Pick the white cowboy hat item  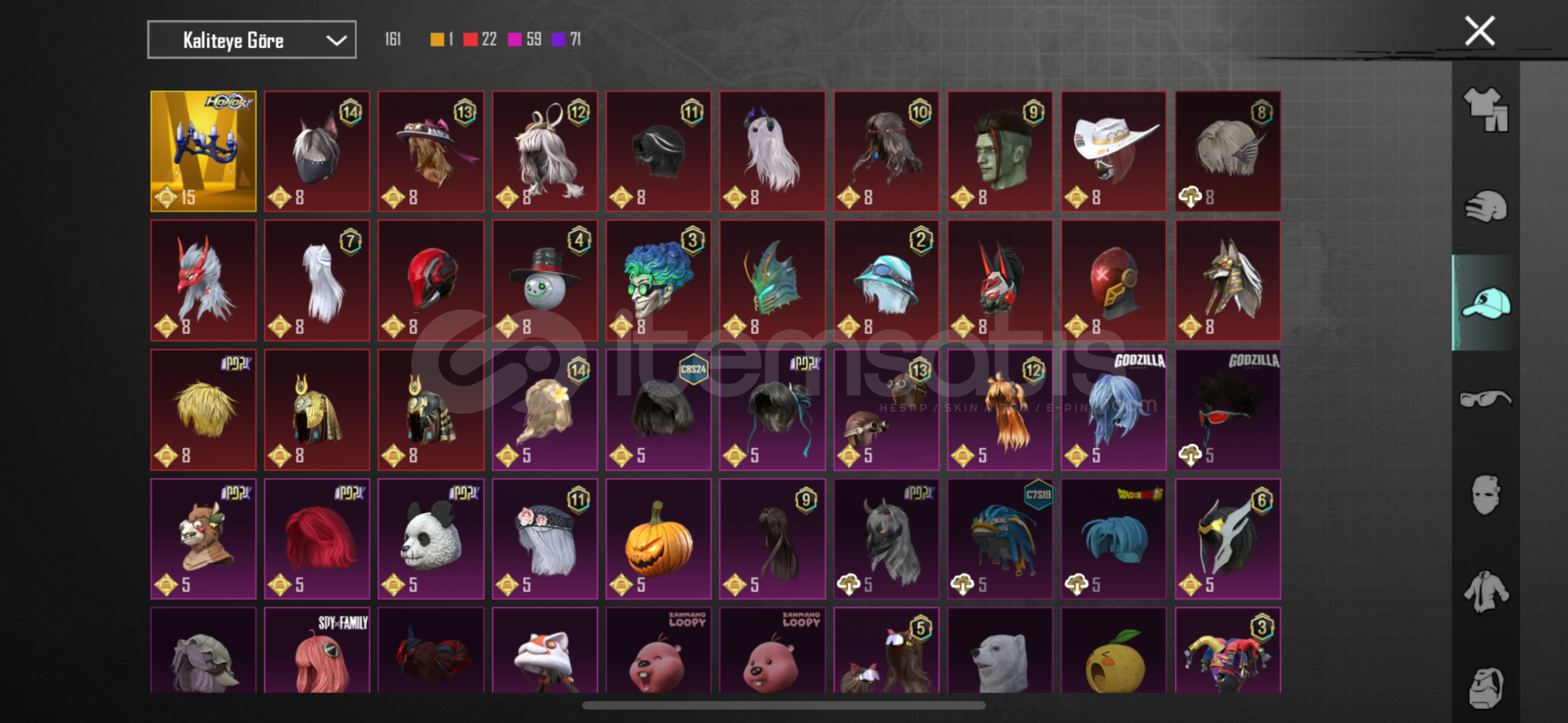click(1113, 151)
